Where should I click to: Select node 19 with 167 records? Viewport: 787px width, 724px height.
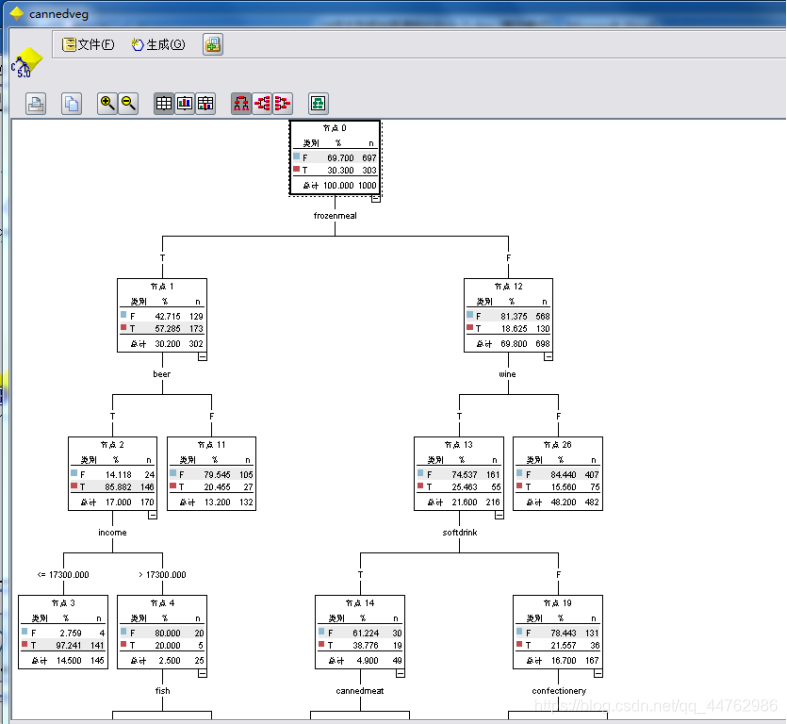pos(558,632)
